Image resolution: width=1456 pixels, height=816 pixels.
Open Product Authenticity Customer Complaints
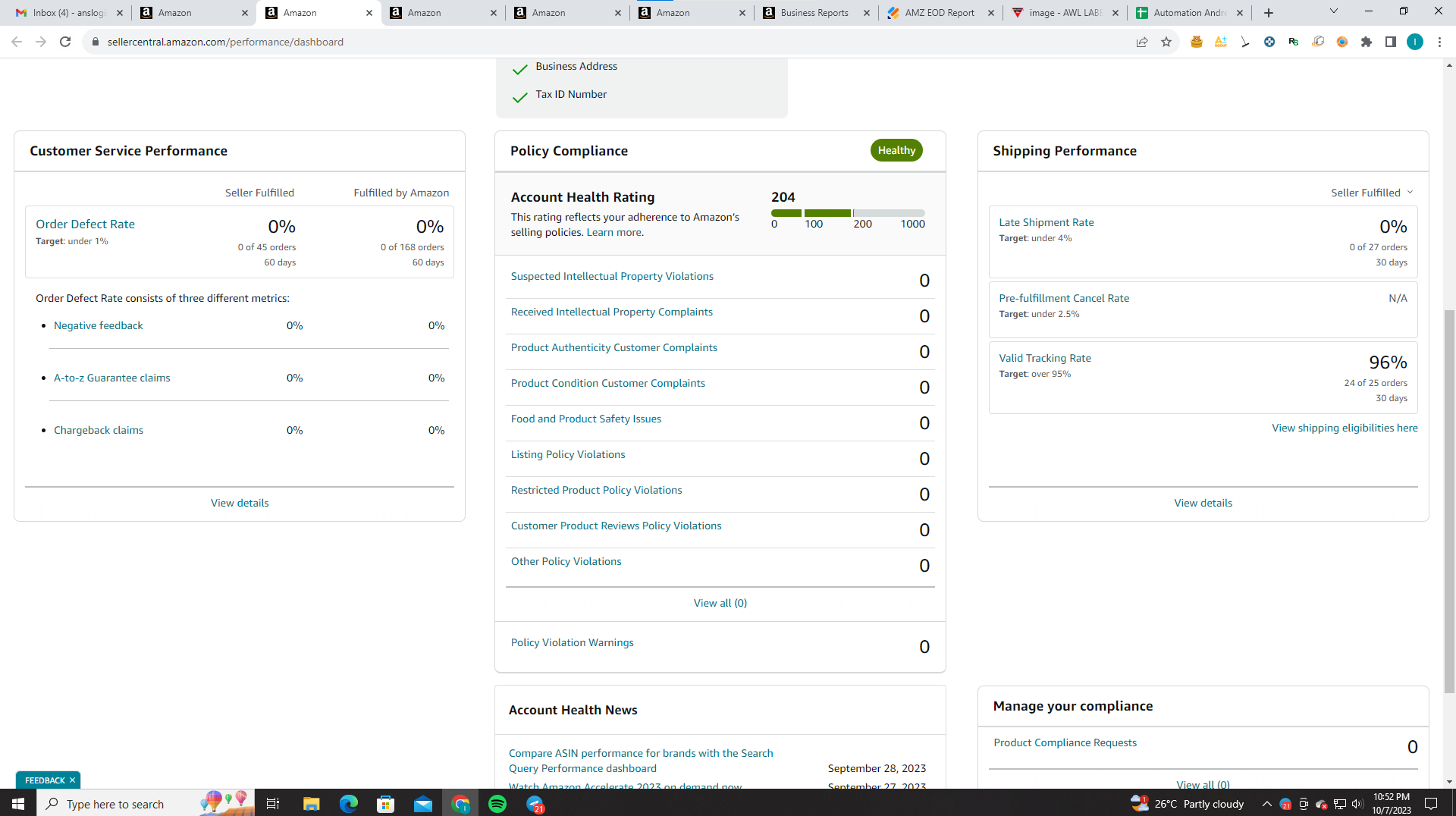(x=613, y=347)
